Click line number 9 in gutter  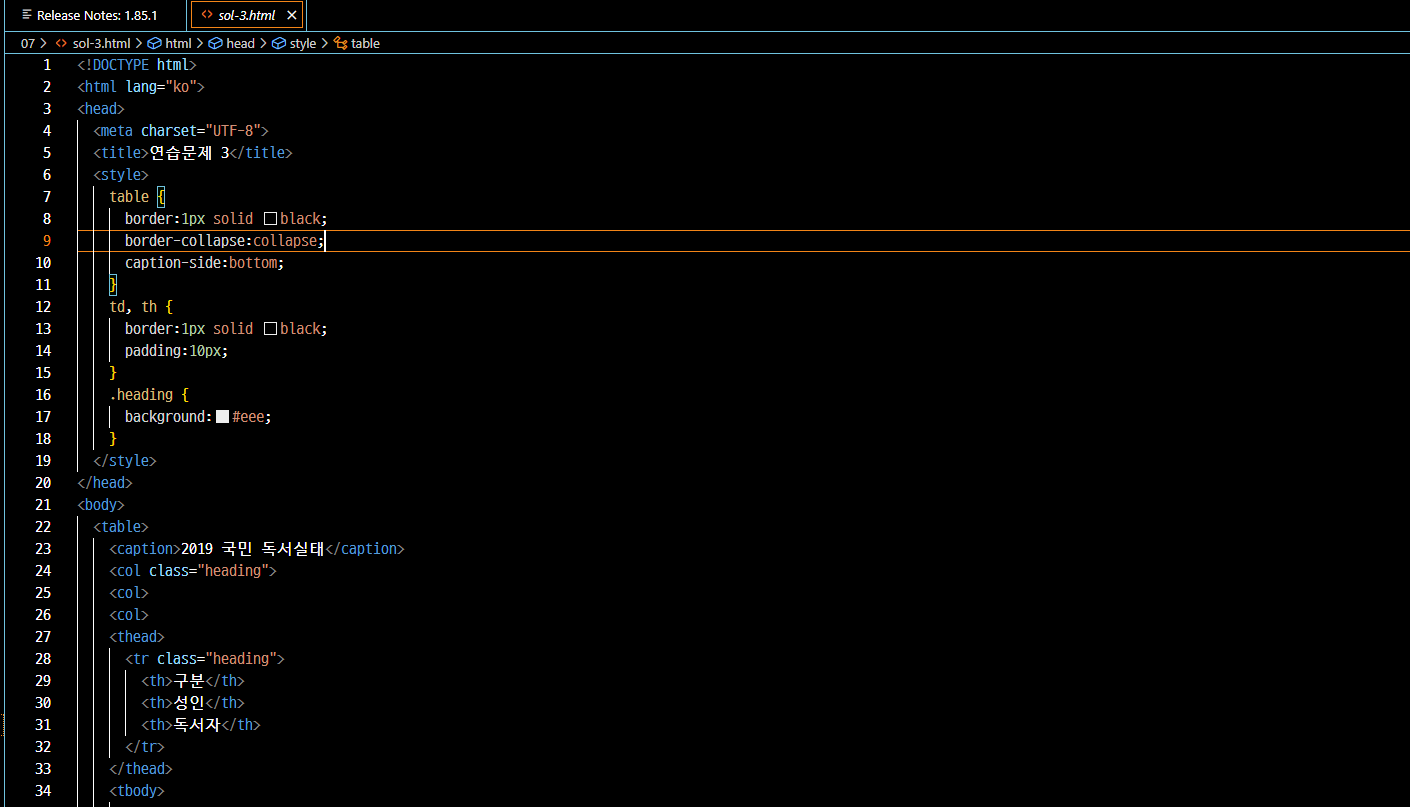(x=47, y=241)
